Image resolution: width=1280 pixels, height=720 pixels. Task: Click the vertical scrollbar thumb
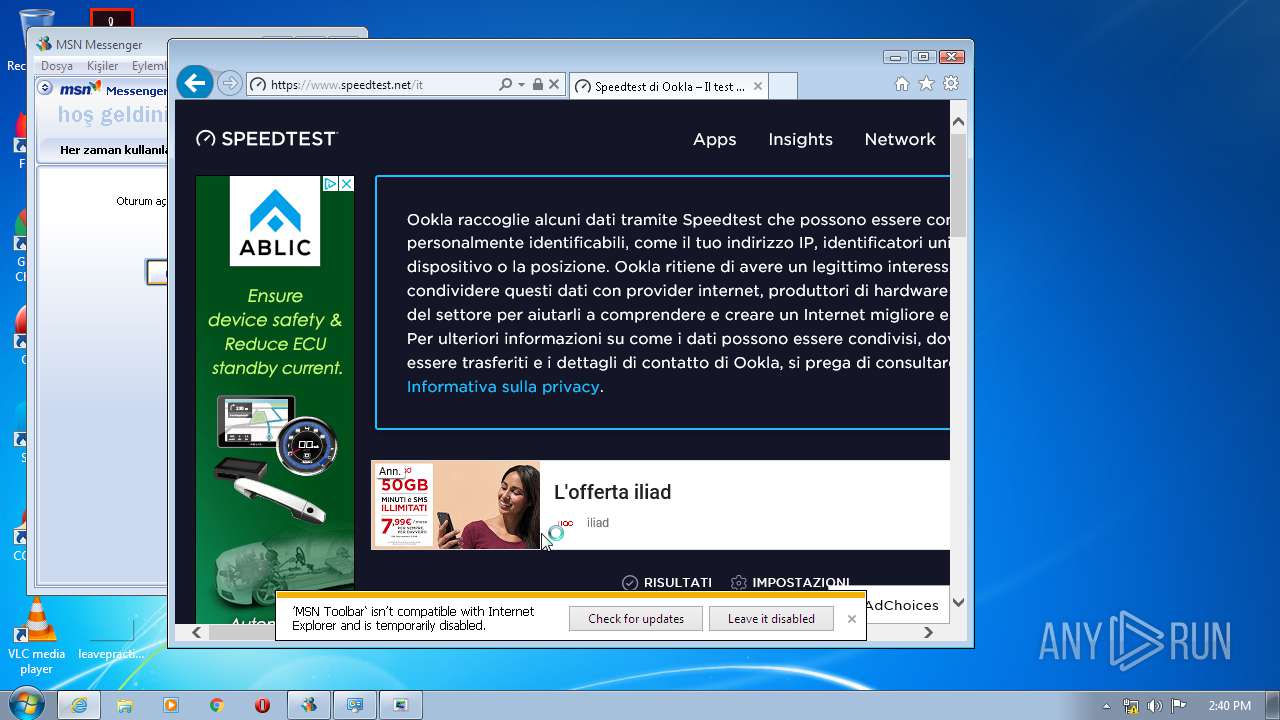(x=958, y=185)
